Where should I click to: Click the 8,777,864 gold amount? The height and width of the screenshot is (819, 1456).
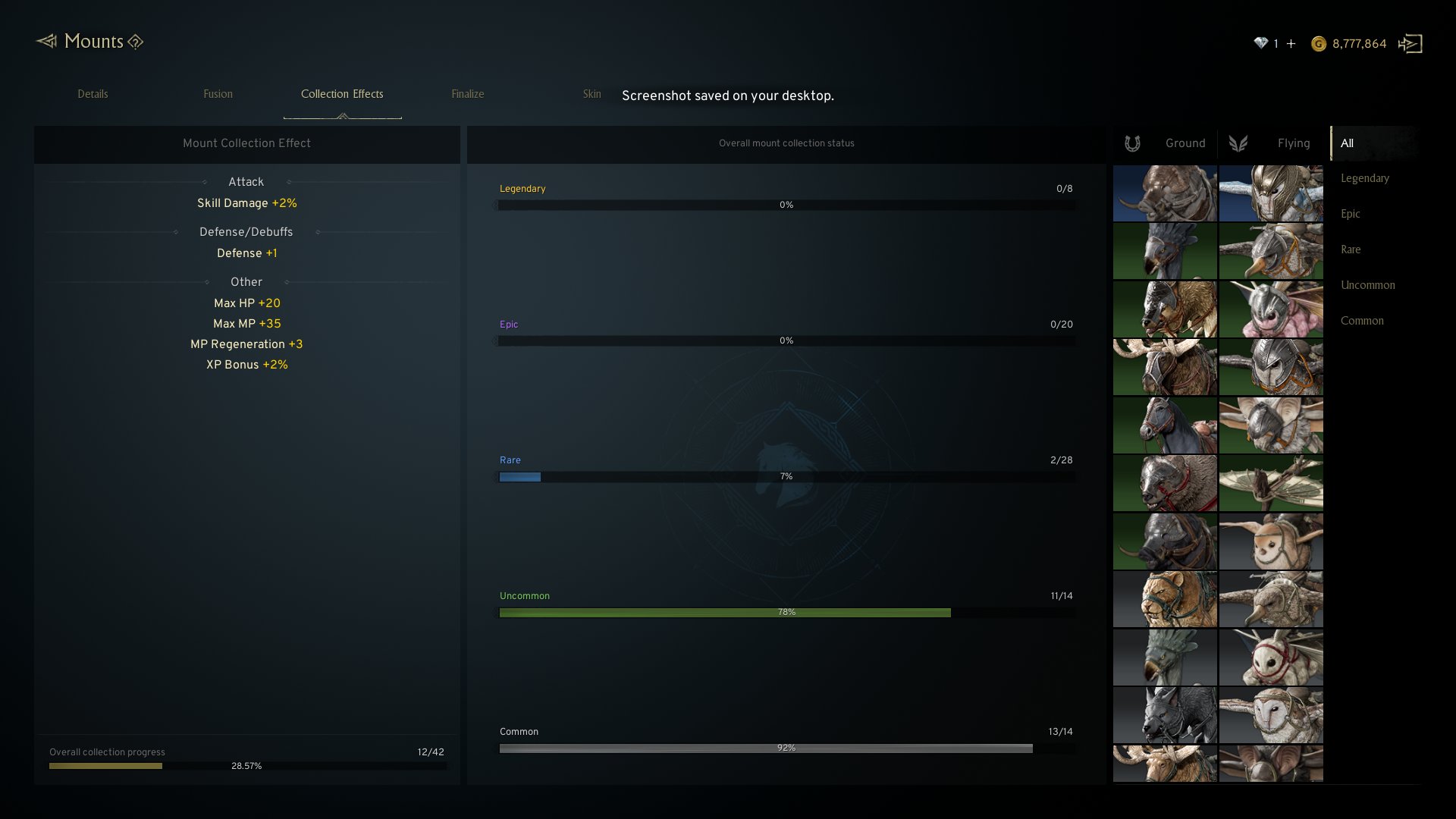[1359, 44]
